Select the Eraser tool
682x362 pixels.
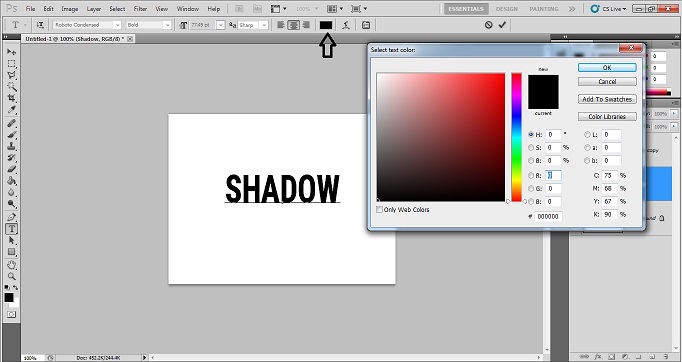(x=11, y=169)
